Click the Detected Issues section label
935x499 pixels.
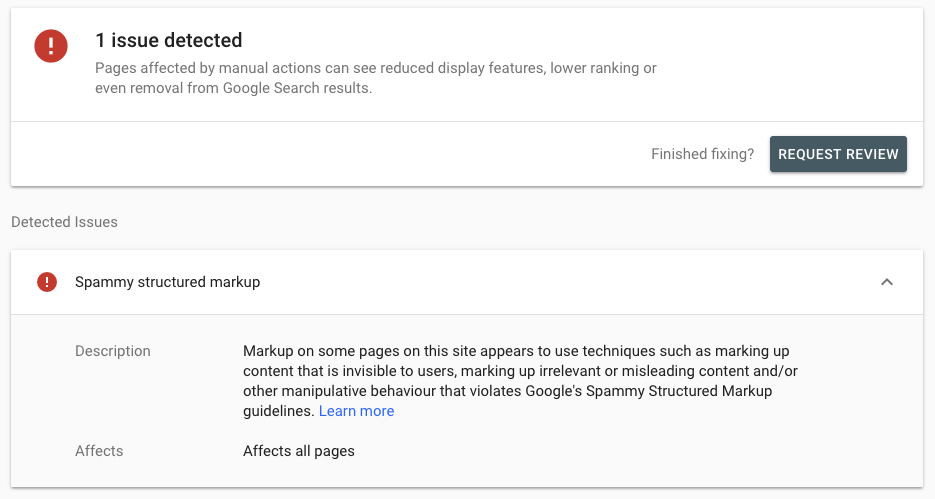click(64, 222)
